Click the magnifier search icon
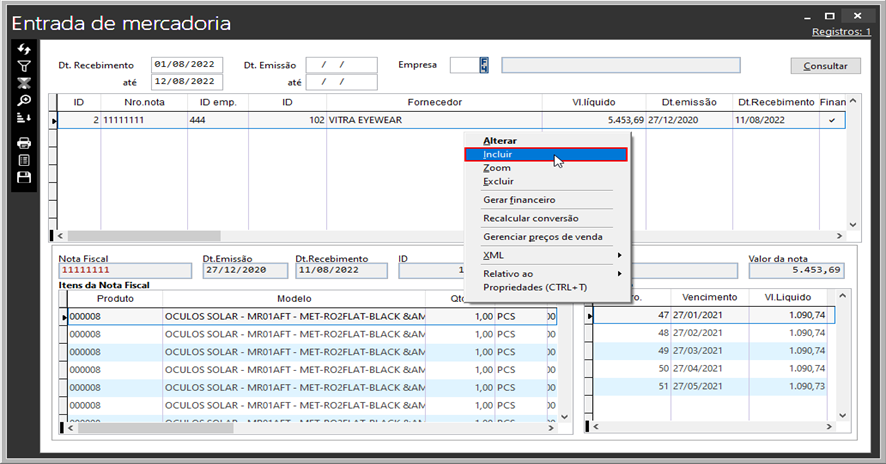Screen dimensions: 886x464 point(24,100)
